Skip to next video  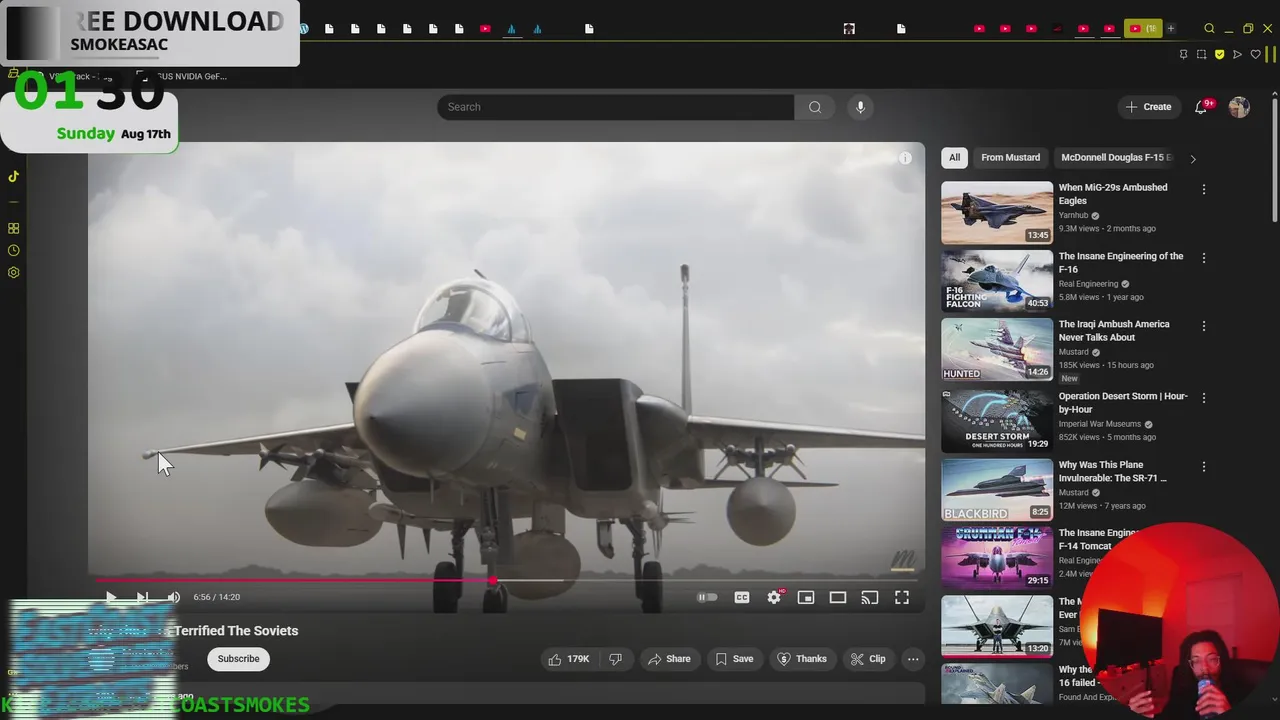pos(142,597)
